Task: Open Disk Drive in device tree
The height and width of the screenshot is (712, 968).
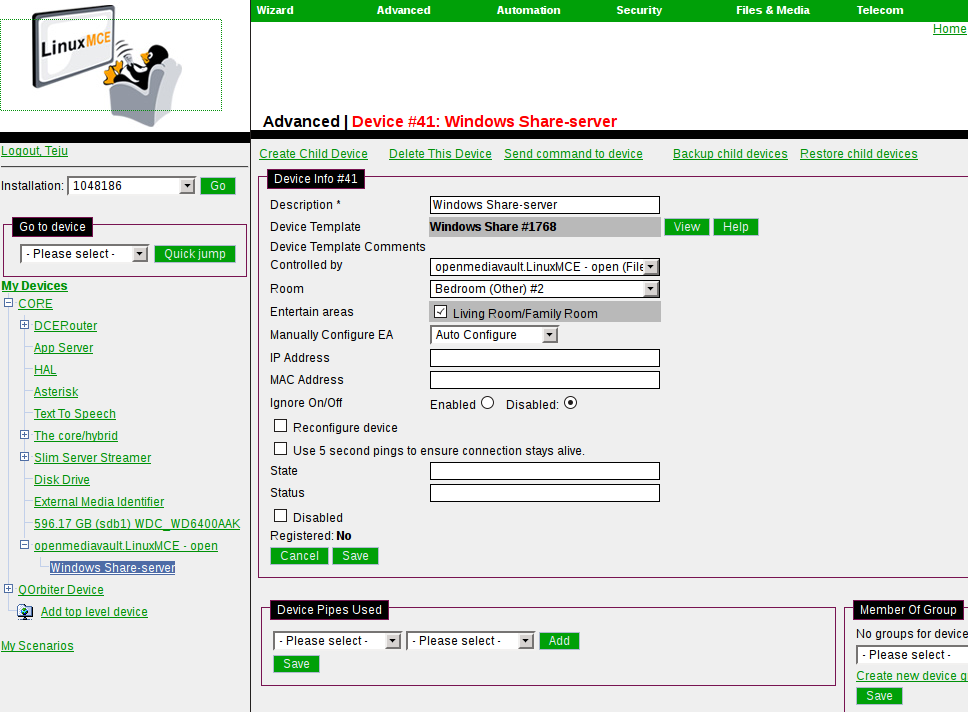Action: (x=62, y=480)
